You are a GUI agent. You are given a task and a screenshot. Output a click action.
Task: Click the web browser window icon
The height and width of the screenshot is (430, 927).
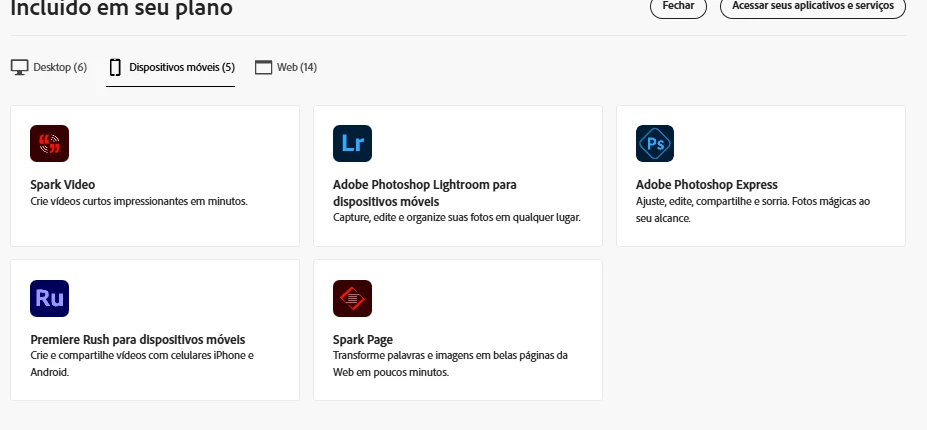tap(263, 67)
